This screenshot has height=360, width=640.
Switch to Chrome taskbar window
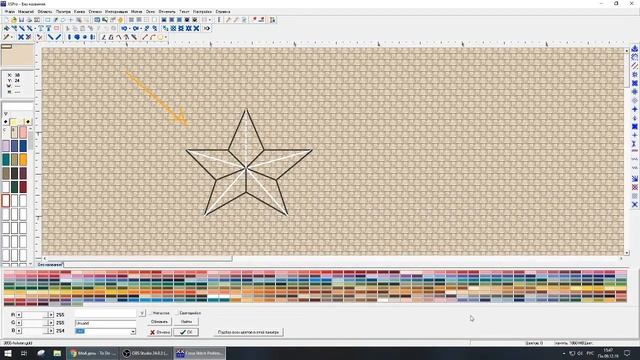click(93, 353)
